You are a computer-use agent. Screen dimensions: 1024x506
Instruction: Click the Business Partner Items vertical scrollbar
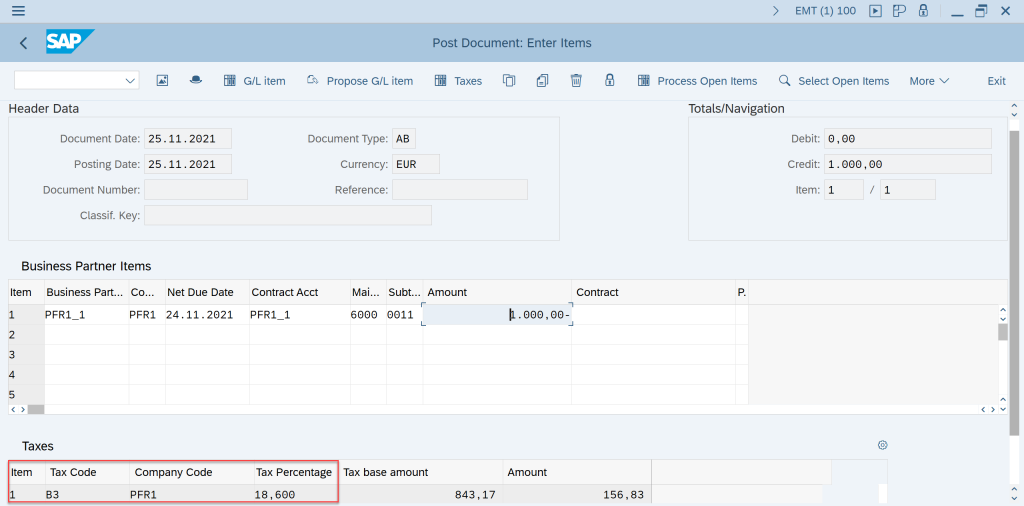pyautogui.click(x=1002, y=332)
